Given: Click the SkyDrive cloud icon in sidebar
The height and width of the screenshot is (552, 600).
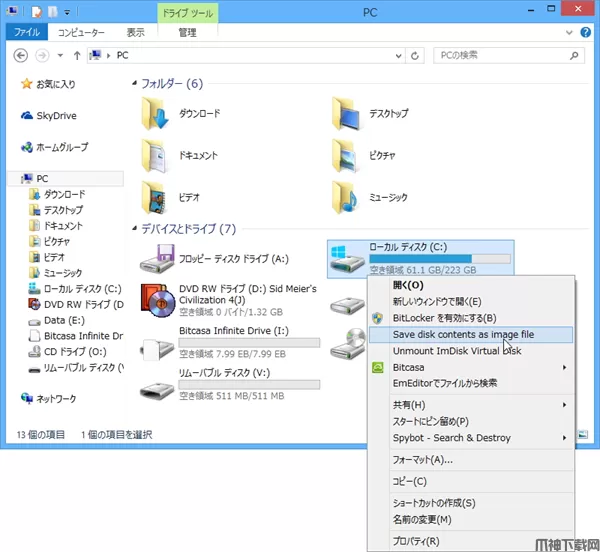Looking at the screenshot, I should pos(26,115).
